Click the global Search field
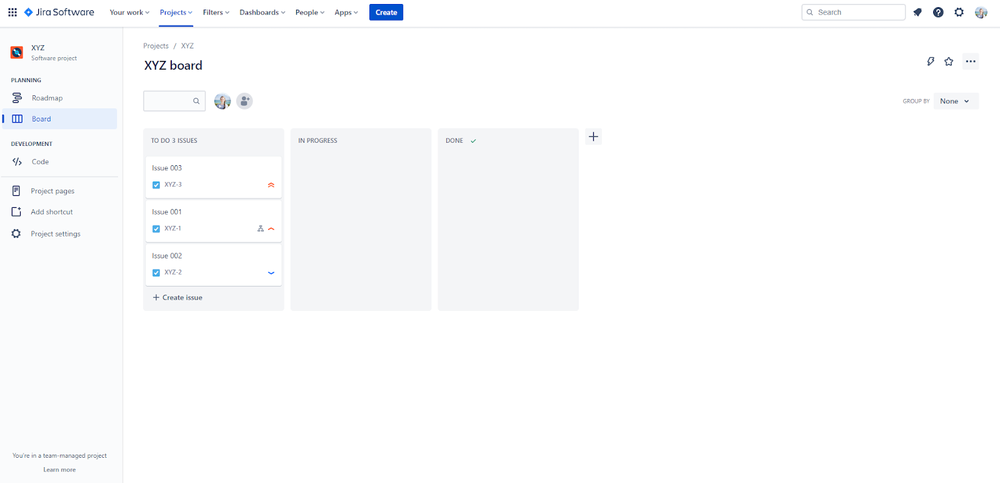 pyautogui.click(x=853, y=12)
